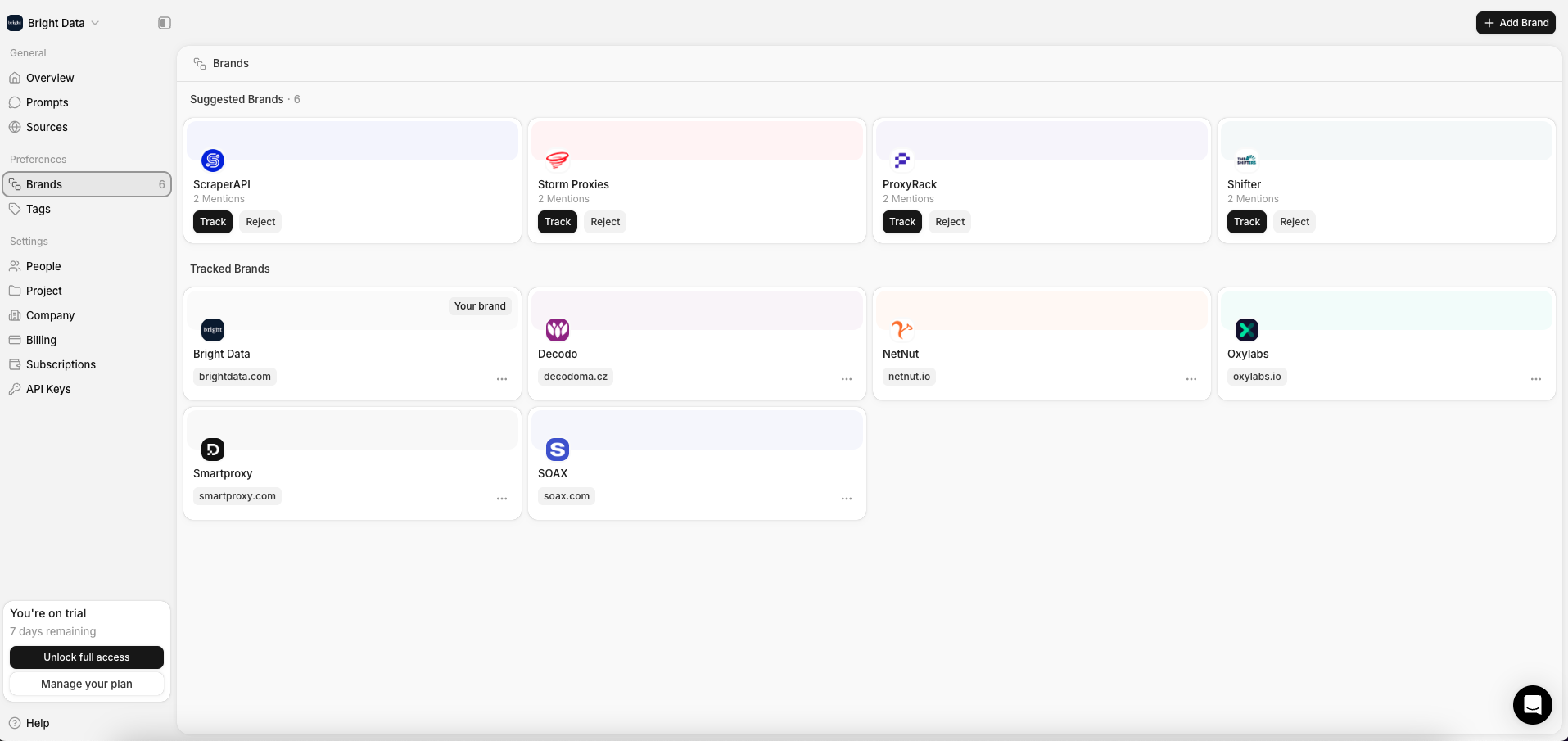This screenshot has width=1568, height=741.
Task: Open Company settings
Action: coord(87,315)
